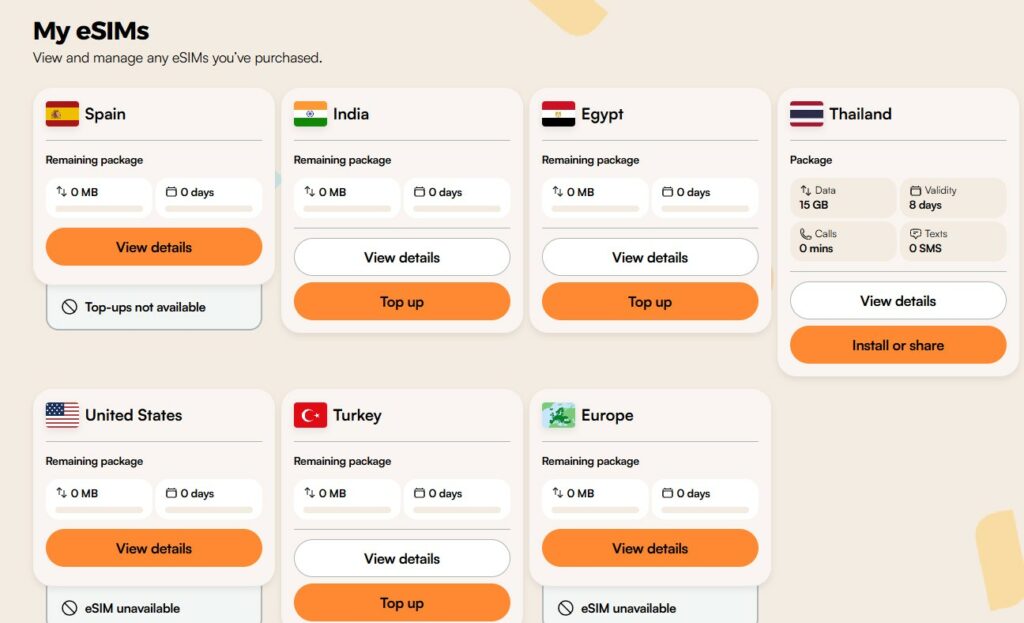Screen dimensions: 1024x623
Task: View details for the Turkey eSIM
Action: pos(401,558)
